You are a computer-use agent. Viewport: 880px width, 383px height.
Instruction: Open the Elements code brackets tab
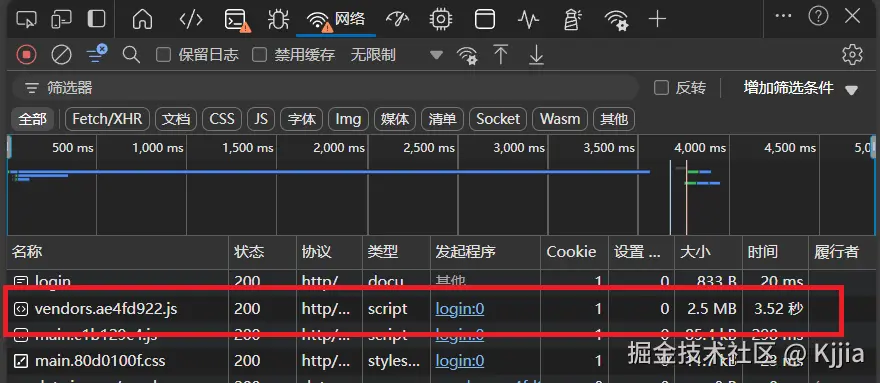[x=191, y=19]
